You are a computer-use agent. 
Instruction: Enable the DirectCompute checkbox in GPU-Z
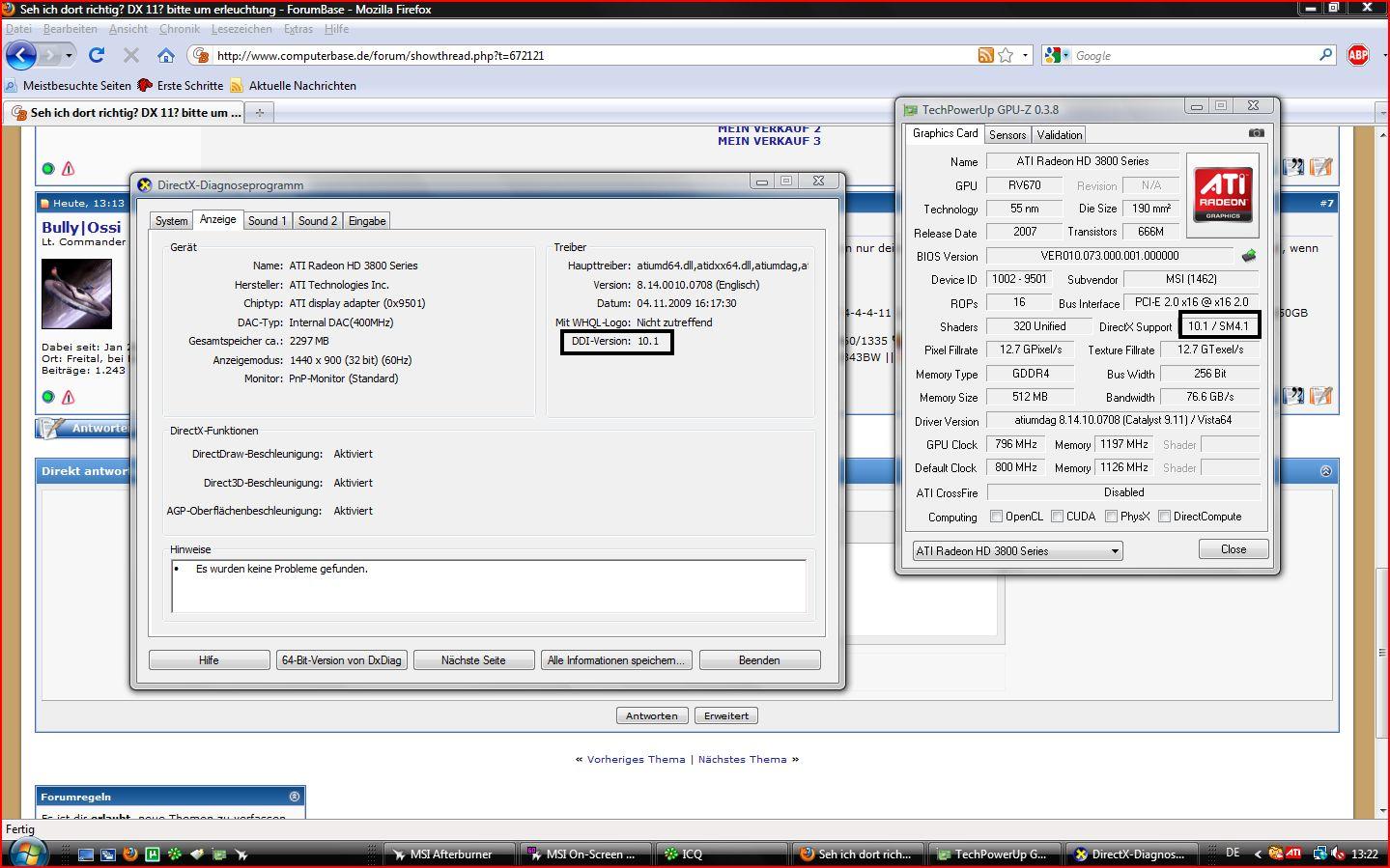click(1164, 517)
